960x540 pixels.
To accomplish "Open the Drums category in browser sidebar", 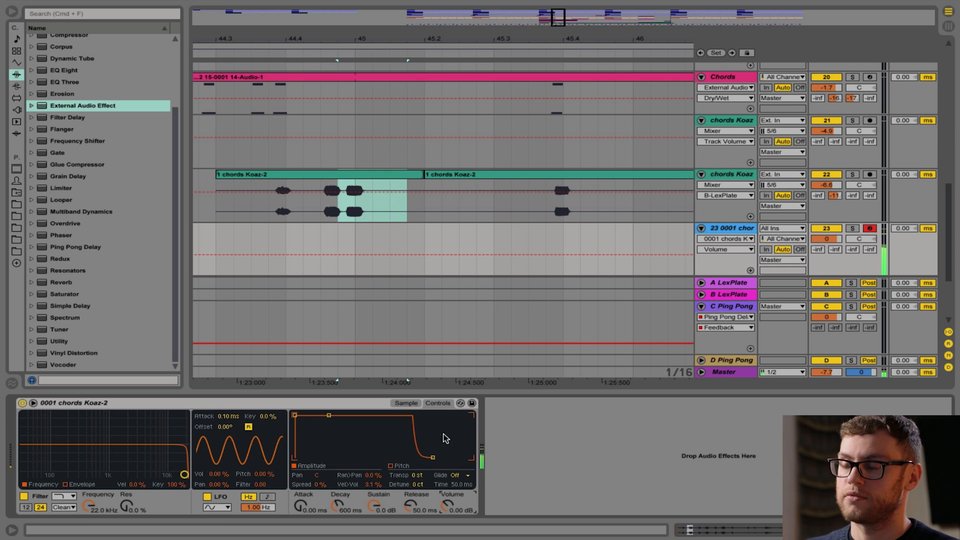I will pos(17,51).
